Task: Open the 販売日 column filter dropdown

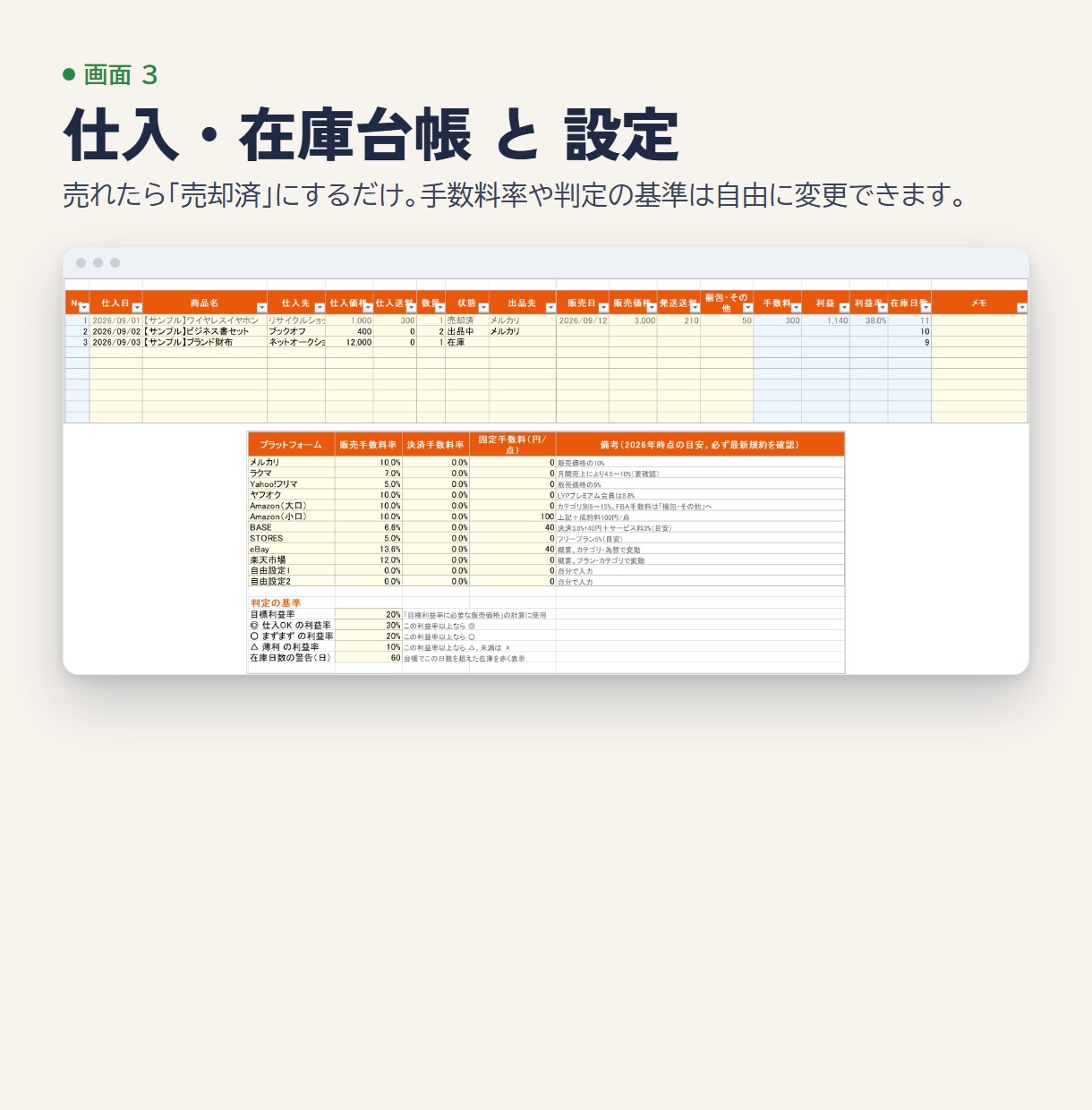Action: pyautogui.click(x=603, y=308)
